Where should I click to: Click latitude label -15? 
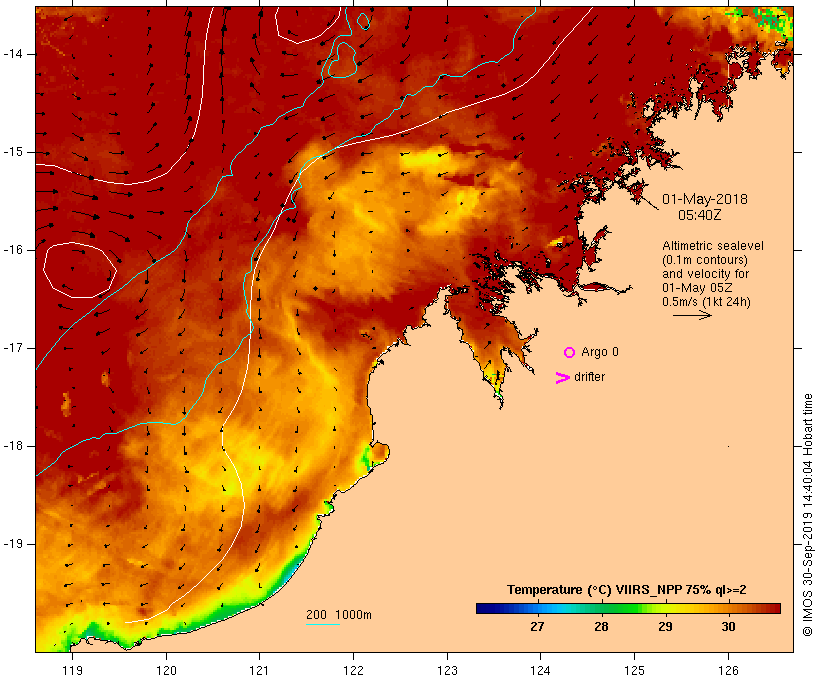pos(13,152)
